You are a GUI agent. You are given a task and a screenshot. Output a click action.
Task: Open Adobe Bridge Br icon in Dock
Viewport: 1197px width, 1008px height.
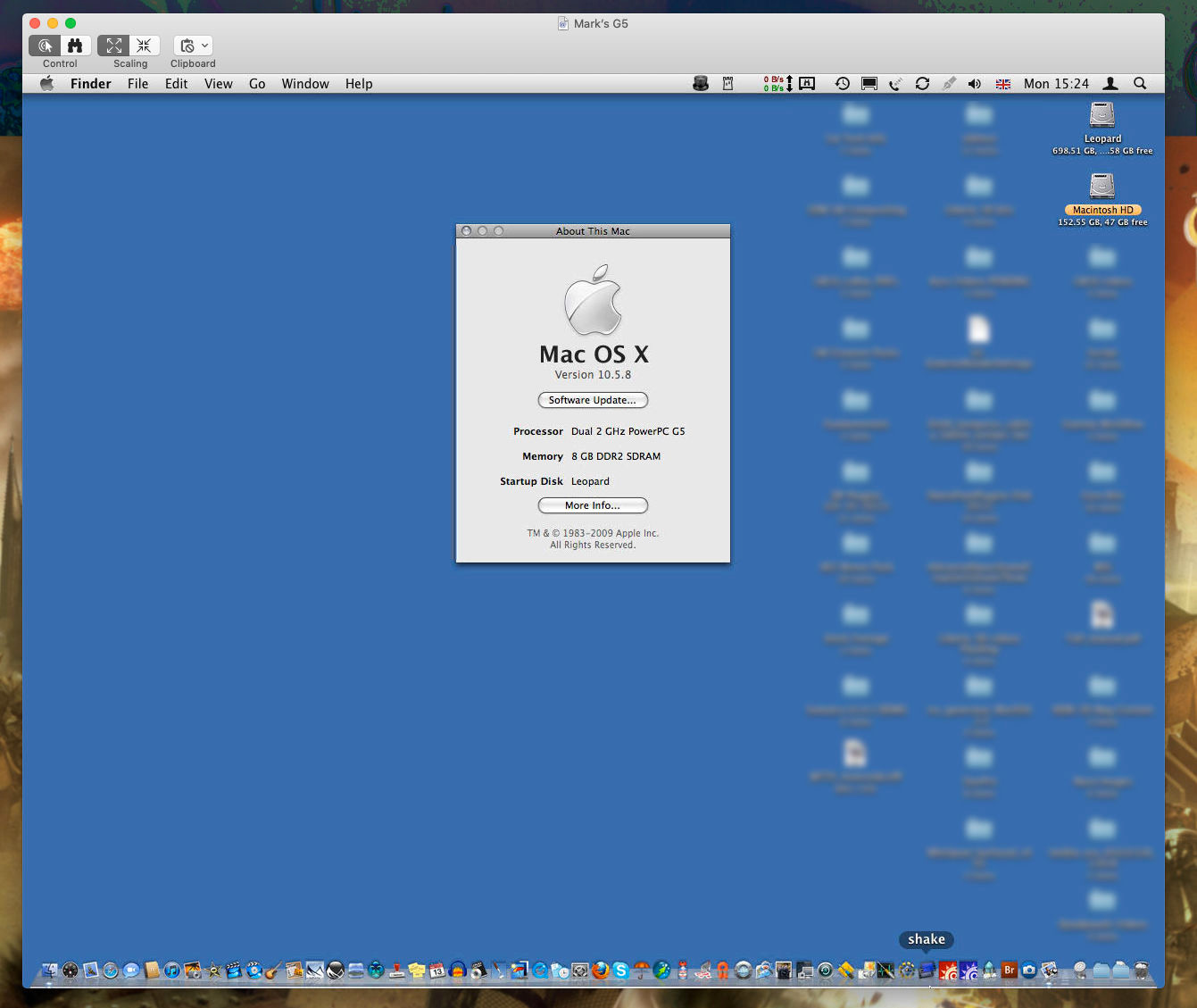(x=1010, y=970)
